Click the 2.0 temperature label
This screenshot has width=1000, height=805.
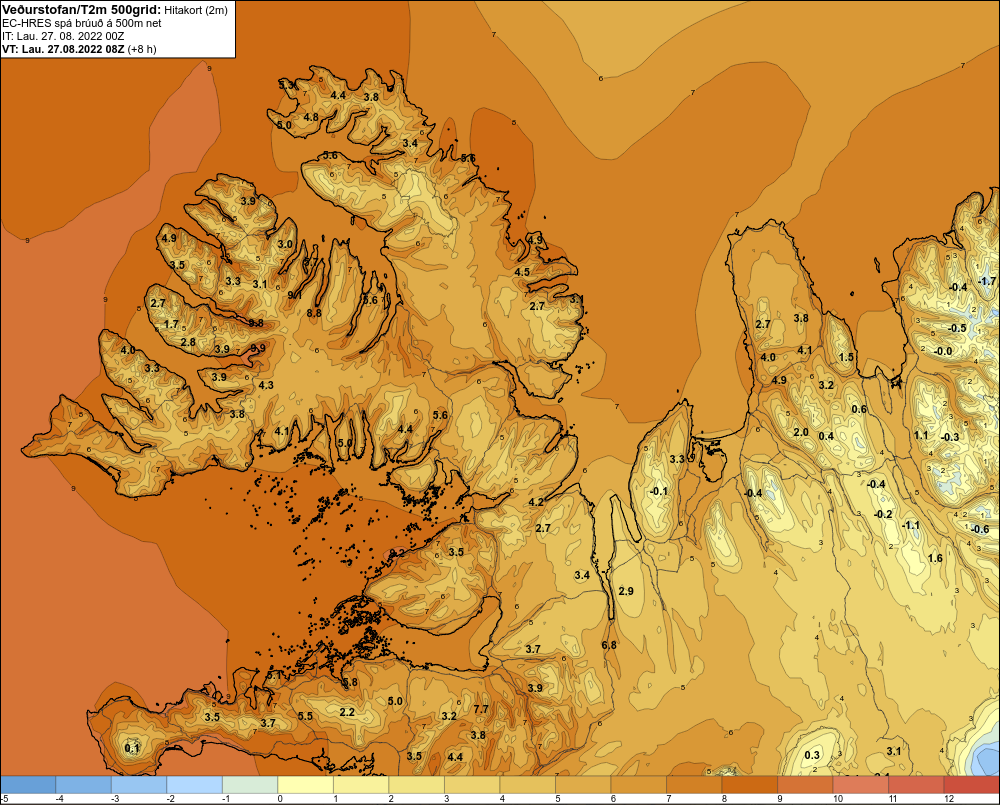[x=801, y=432]
